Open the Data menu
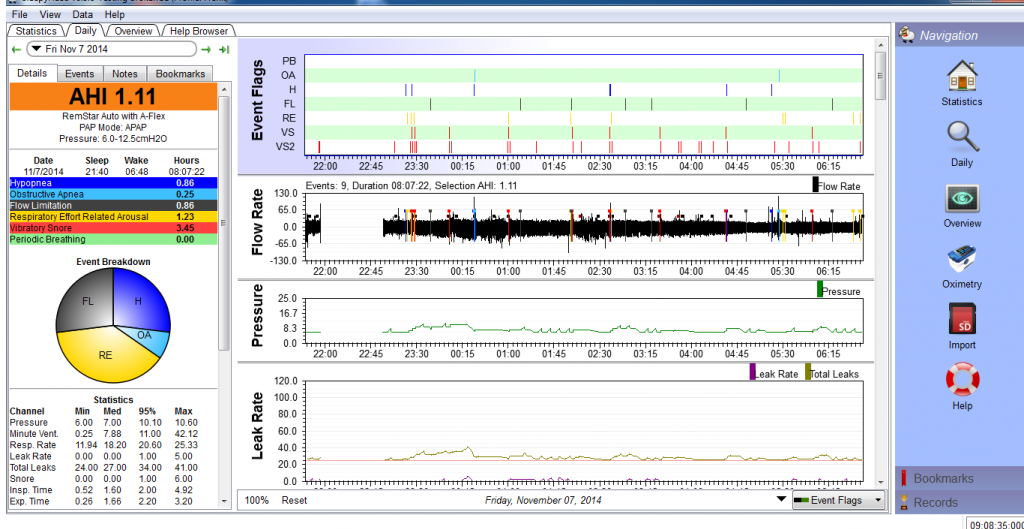Screen dimensions: 1024x529 (x=82, y=14)
